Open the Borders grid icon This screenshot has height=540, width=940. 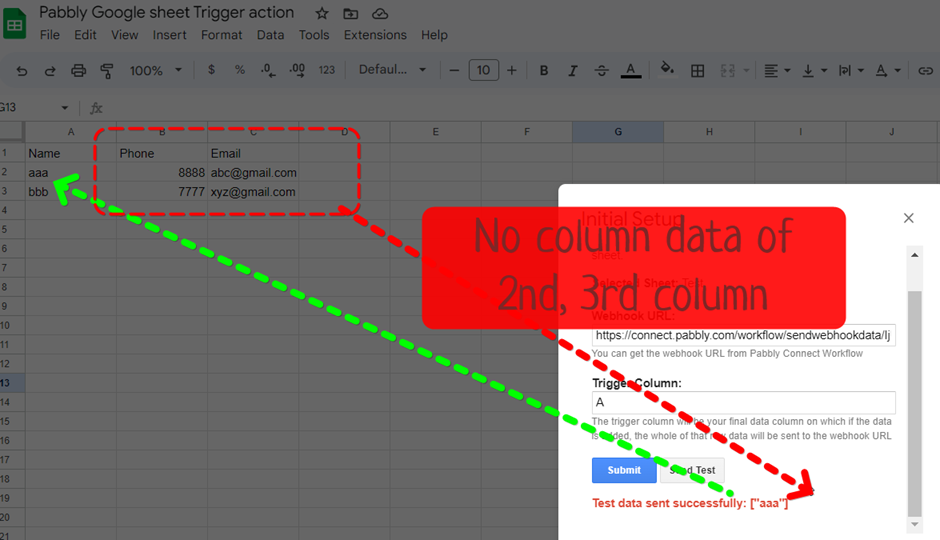coord(697,71)
